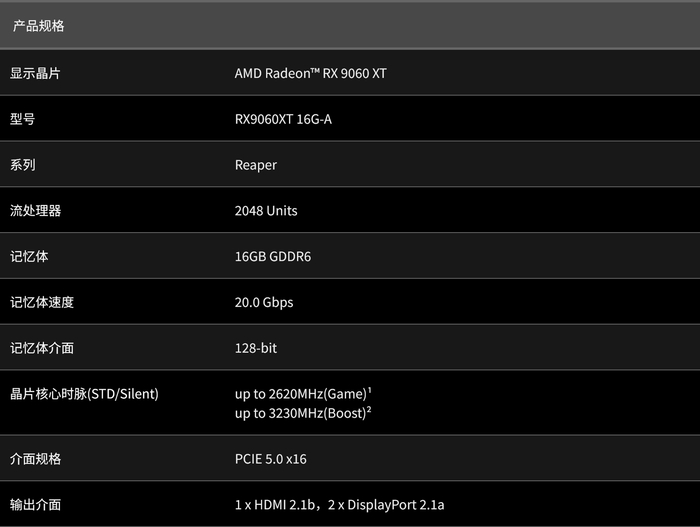Click the PCIE 5.0 x16 value
This screenshot has width=700, height=527.
coord(271,459)
